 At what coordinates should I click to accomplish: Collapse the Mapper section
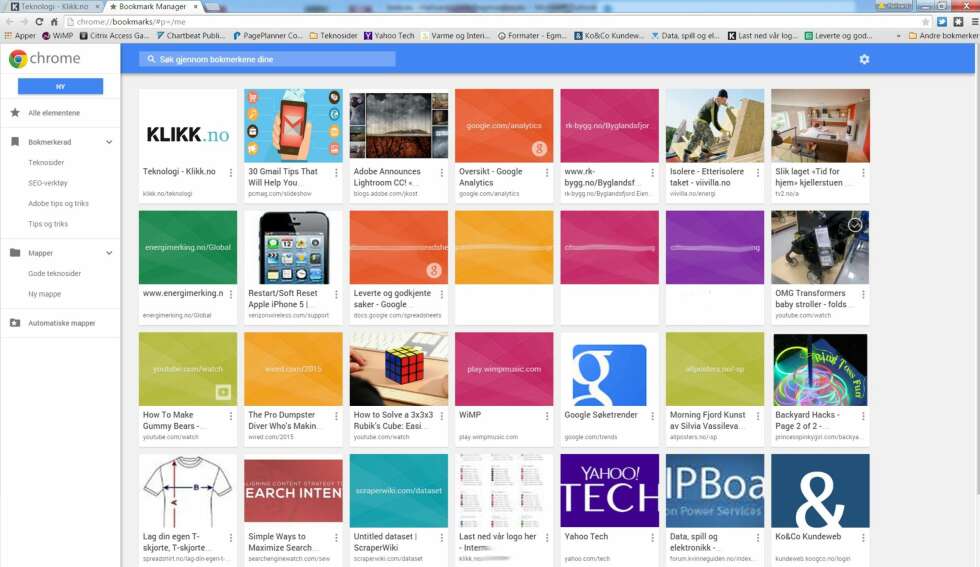(x=109, y=253)
